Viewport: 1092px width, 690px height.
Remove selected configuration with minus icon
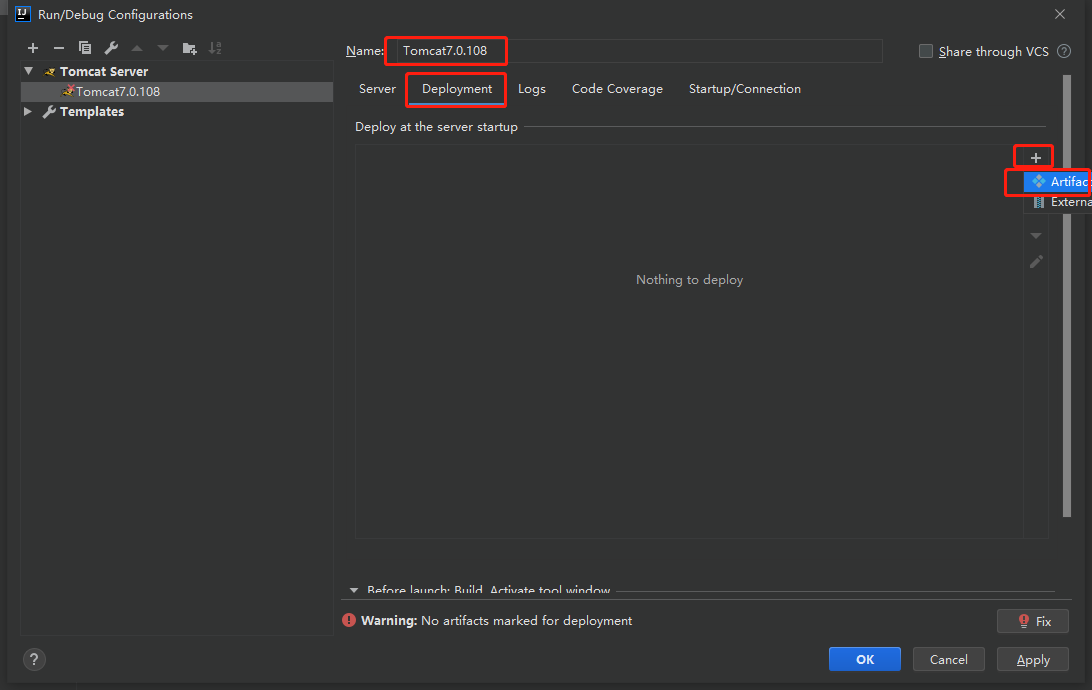pyautogui.click(x=58, y=48)
